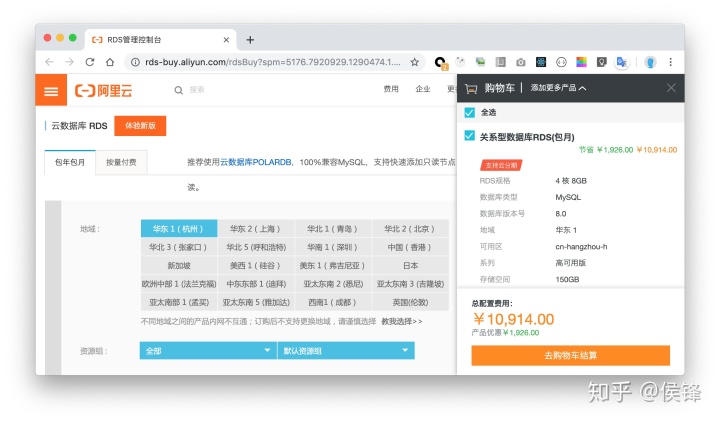
Task: Select region 华南 1 (深圳)
Action: [333, 247]
